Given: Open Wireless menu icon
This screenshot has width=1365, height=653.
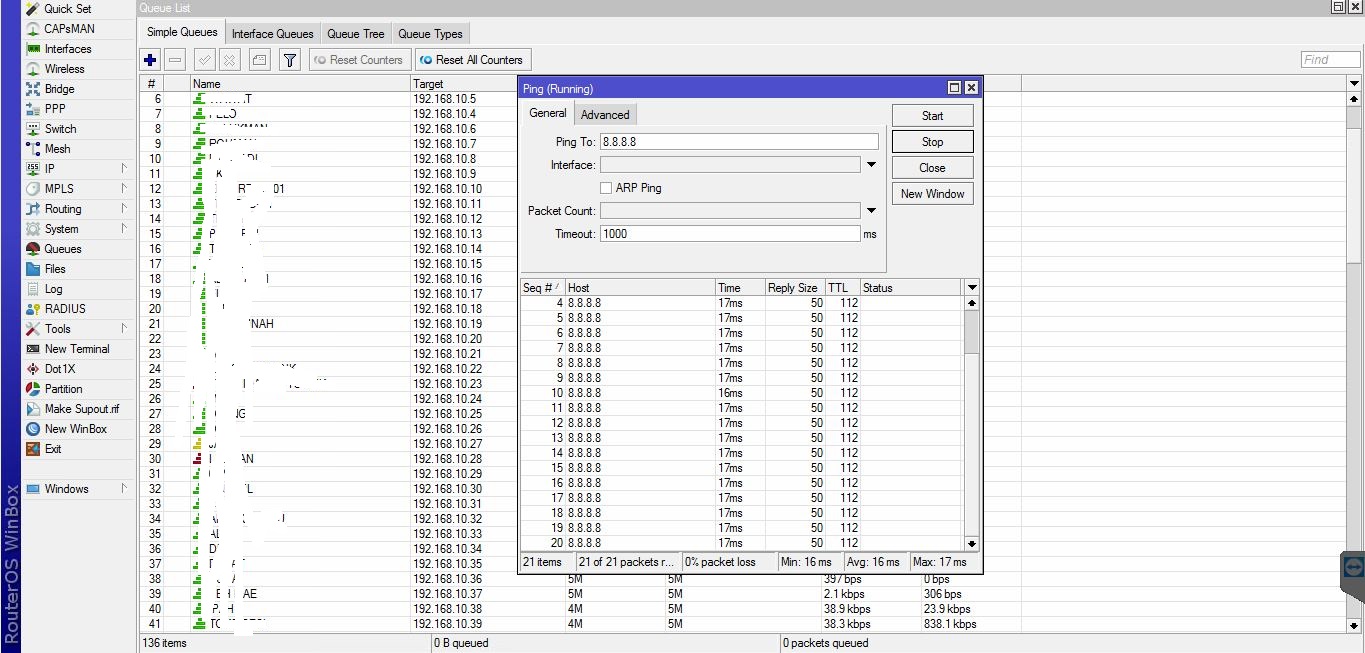Looking at the screenshot, I should (33, 69).
